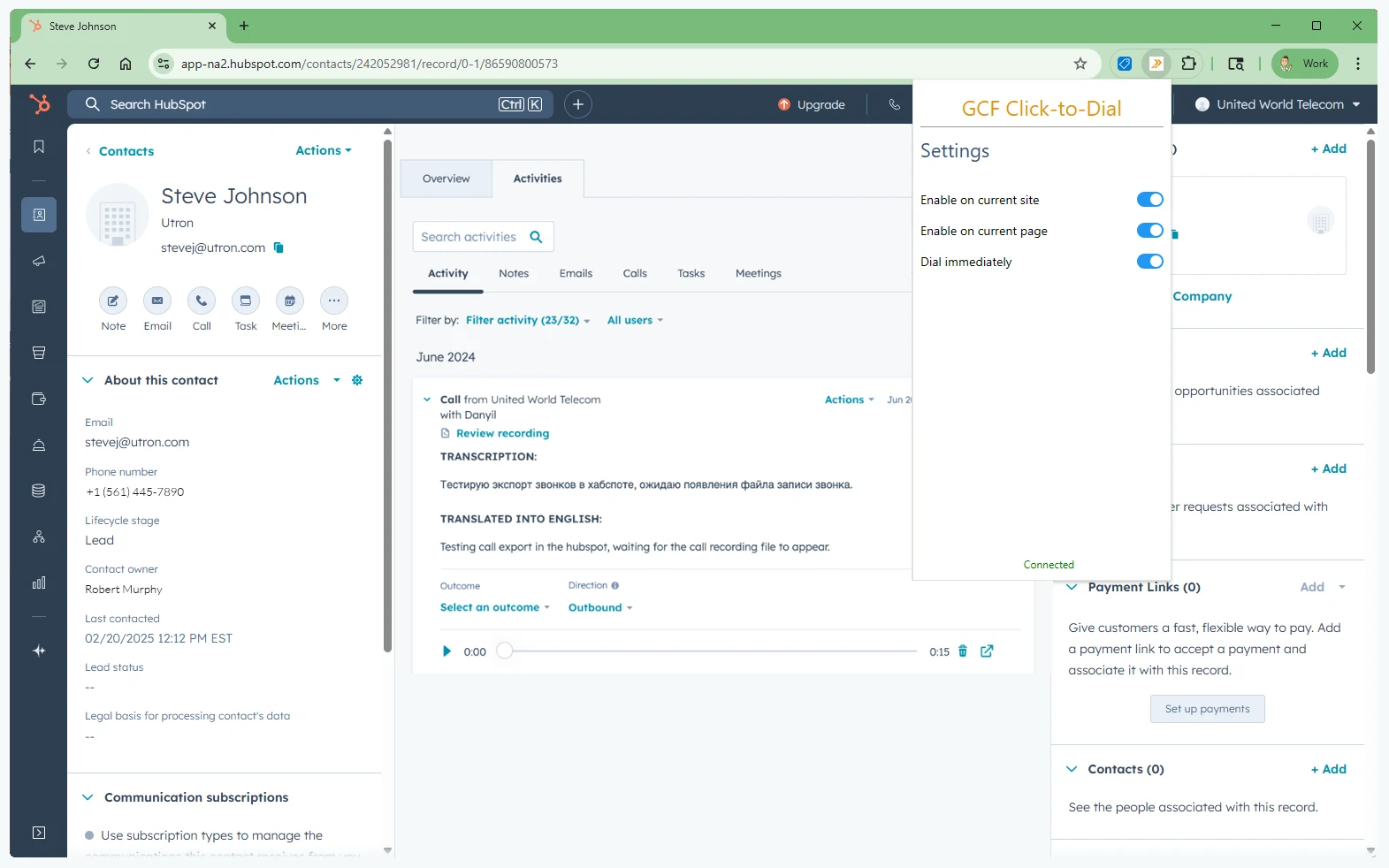
Task: Delete the call recording trash icon
Action: [963, 651]
